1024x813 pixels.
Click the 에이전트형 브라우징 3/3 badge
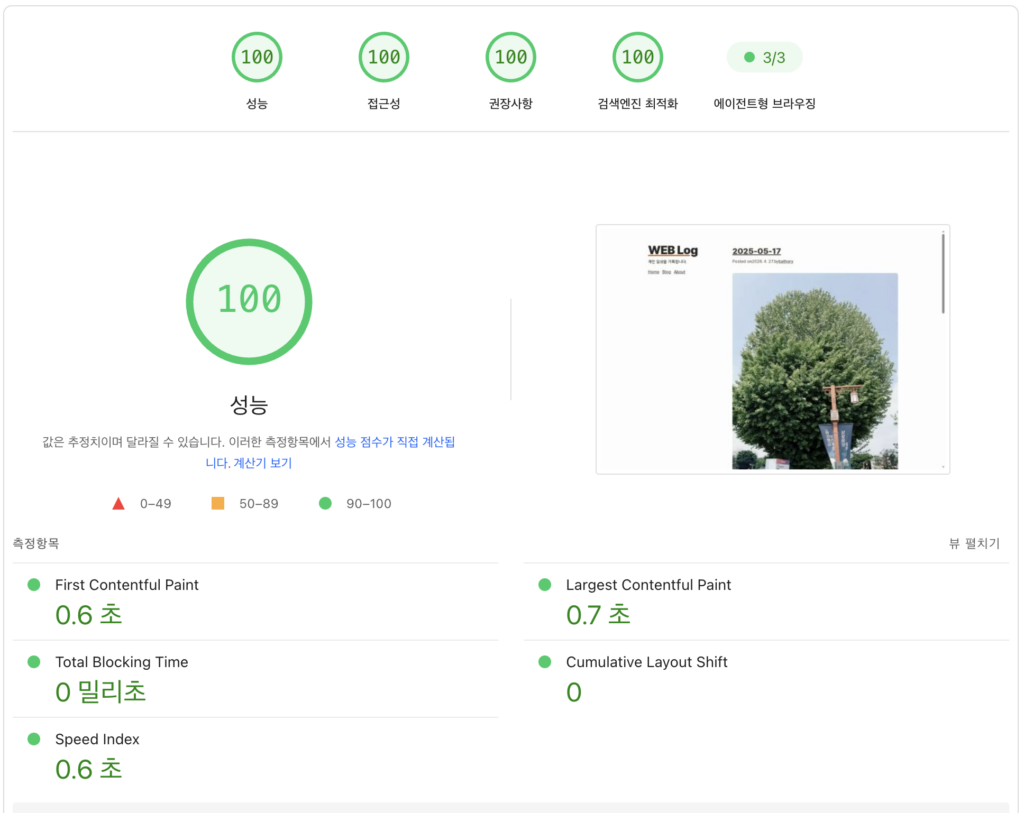(x=764, y=57)
